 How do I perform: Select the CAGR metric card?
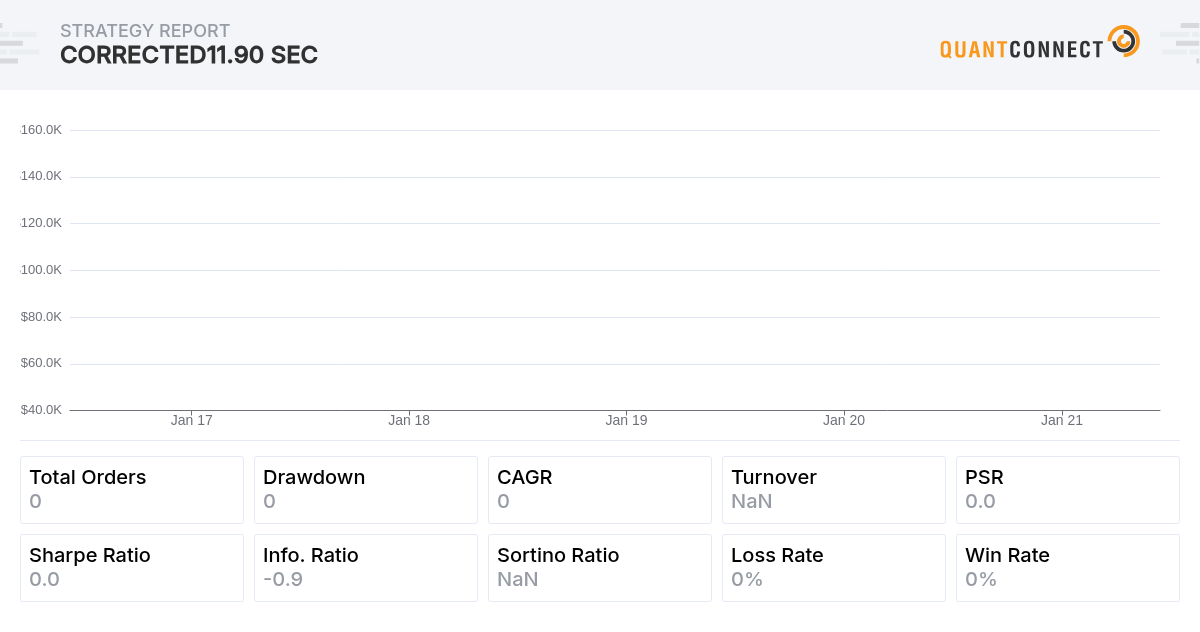(x=600, y=489)
